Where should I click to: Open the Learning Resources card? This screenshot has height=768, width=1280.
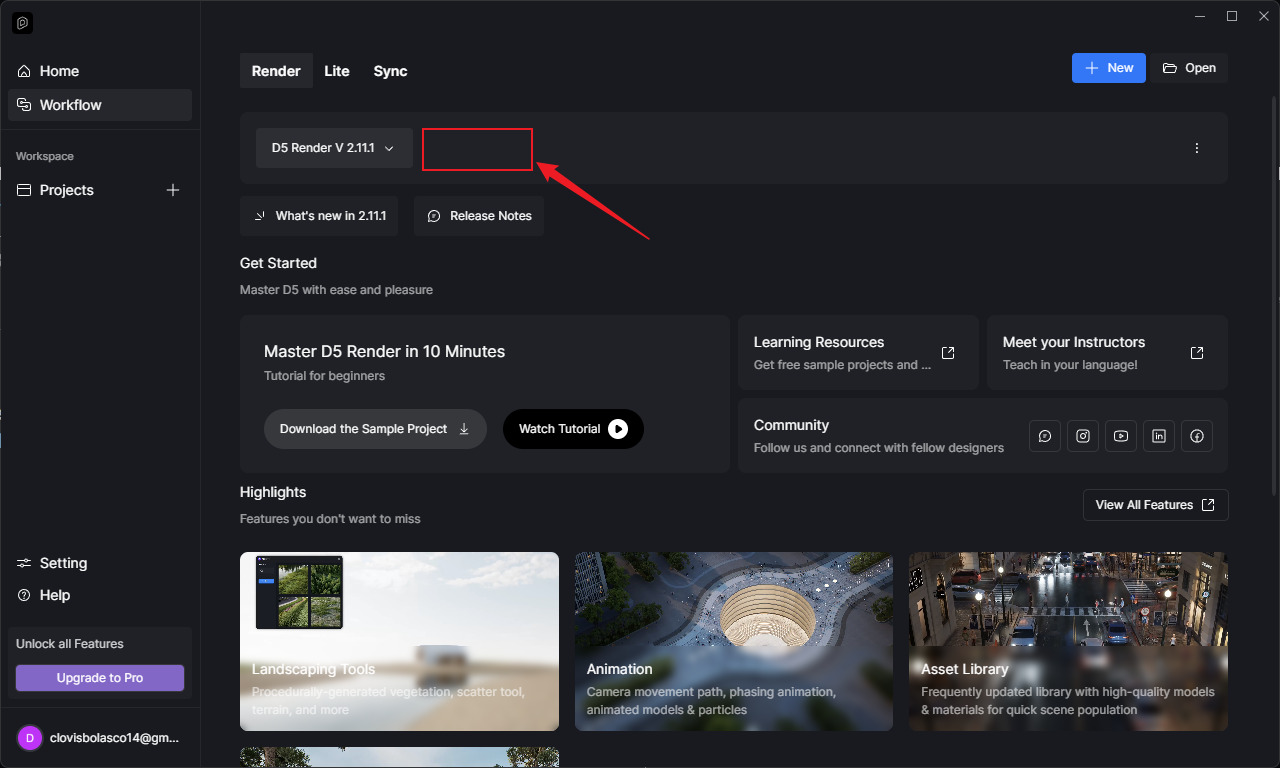(x=857, y=353)
